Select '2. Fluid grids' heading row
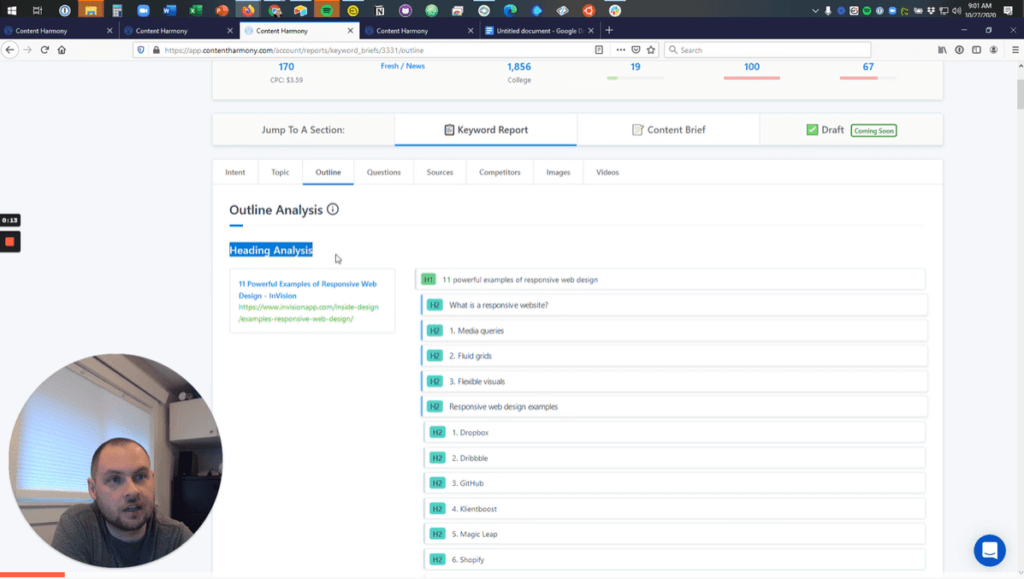Viewport: 1024px width, 579px height. coord(674,356)
